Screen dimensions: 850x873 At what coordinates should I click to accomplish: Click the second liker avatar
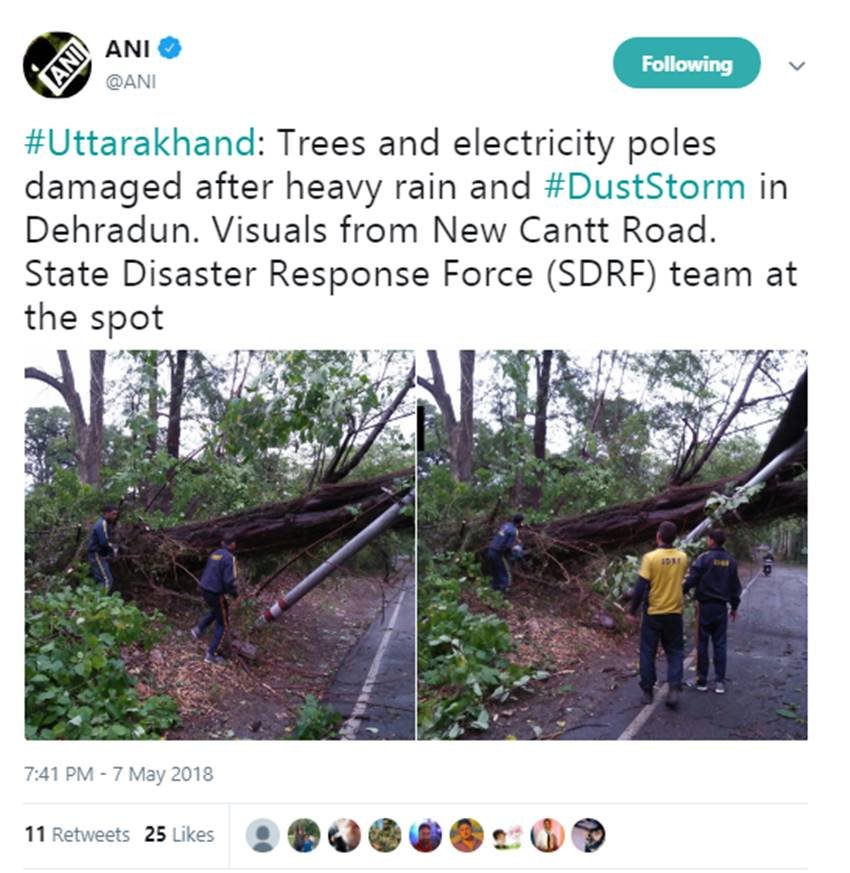303,835
